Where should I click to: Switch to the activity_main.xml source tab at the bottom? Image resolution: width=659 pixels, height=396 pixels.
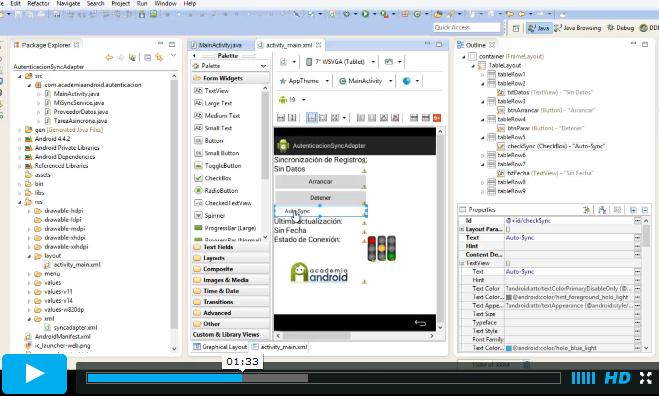279,347
